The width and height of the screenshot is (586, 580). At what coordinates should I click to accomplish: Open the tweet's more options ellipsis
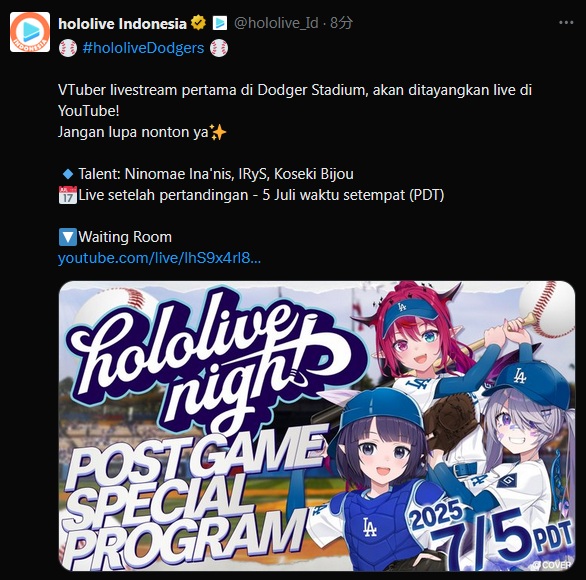tap(566, 23)
